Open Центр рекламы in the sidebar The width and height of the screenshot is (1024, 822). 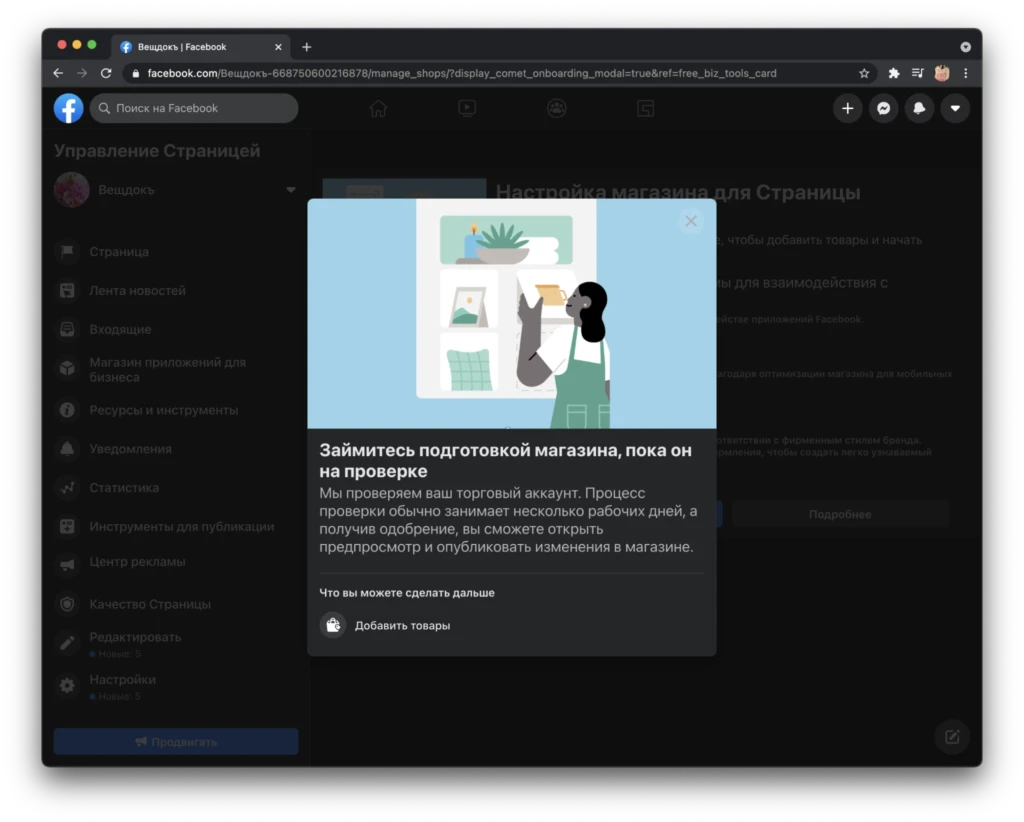(x=175, y=562)
